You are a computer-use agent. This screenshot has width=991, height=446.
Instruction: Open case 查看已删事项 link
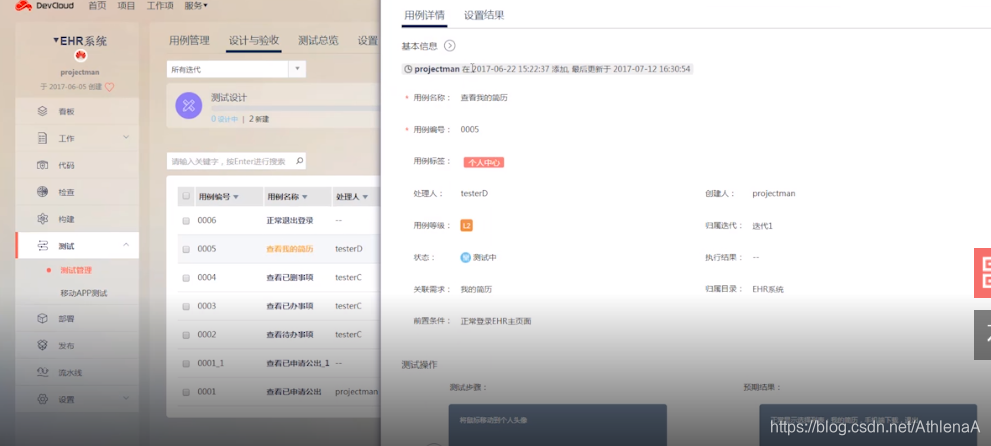(289, 277)
